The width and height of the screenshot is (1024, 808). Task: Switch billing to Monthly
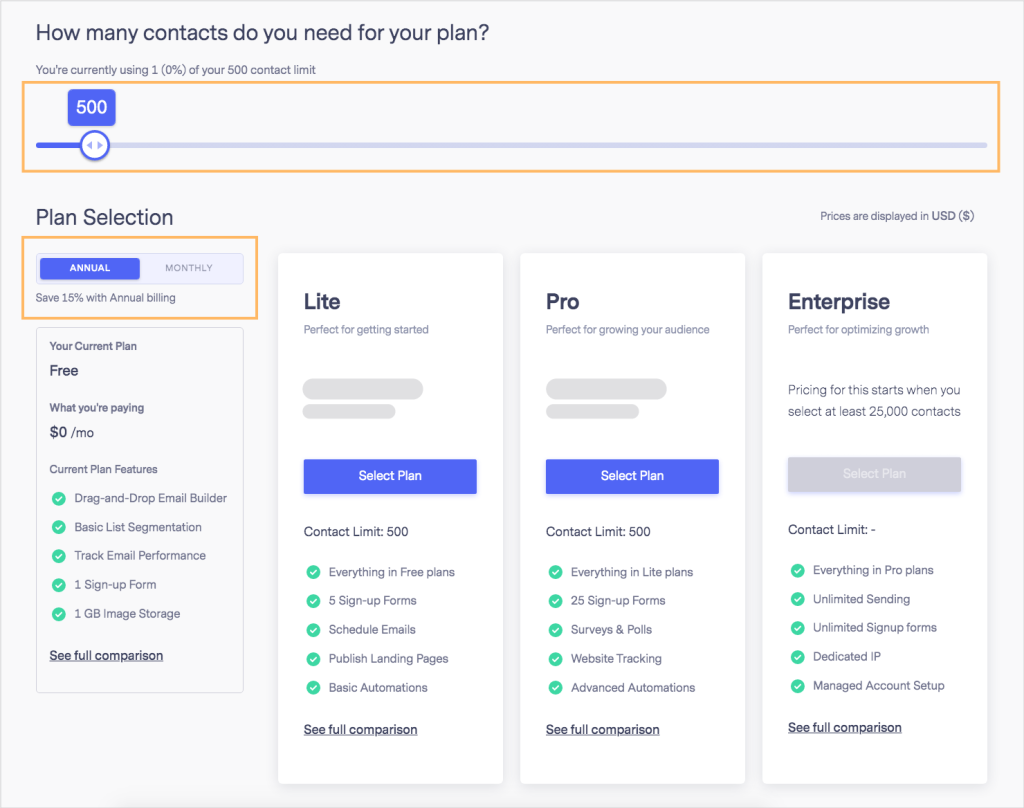coord(189,268)
